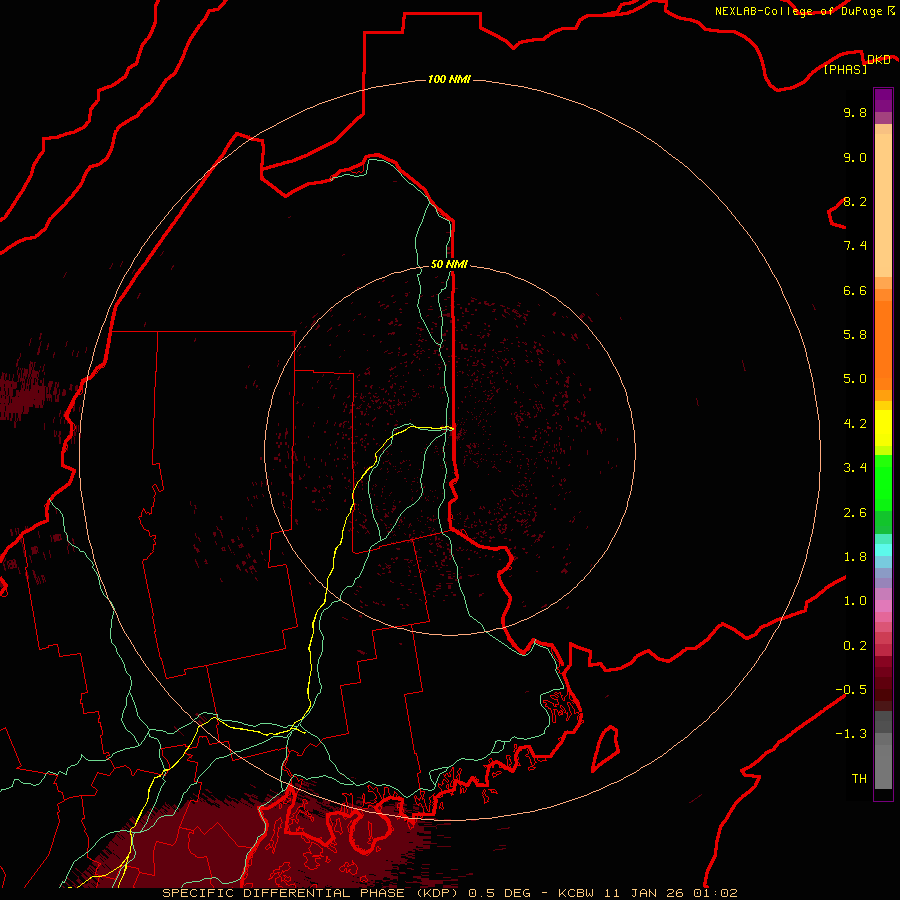The image size is (900, 900).
Task: Click the 9.8 scale value
Action: 855,112
